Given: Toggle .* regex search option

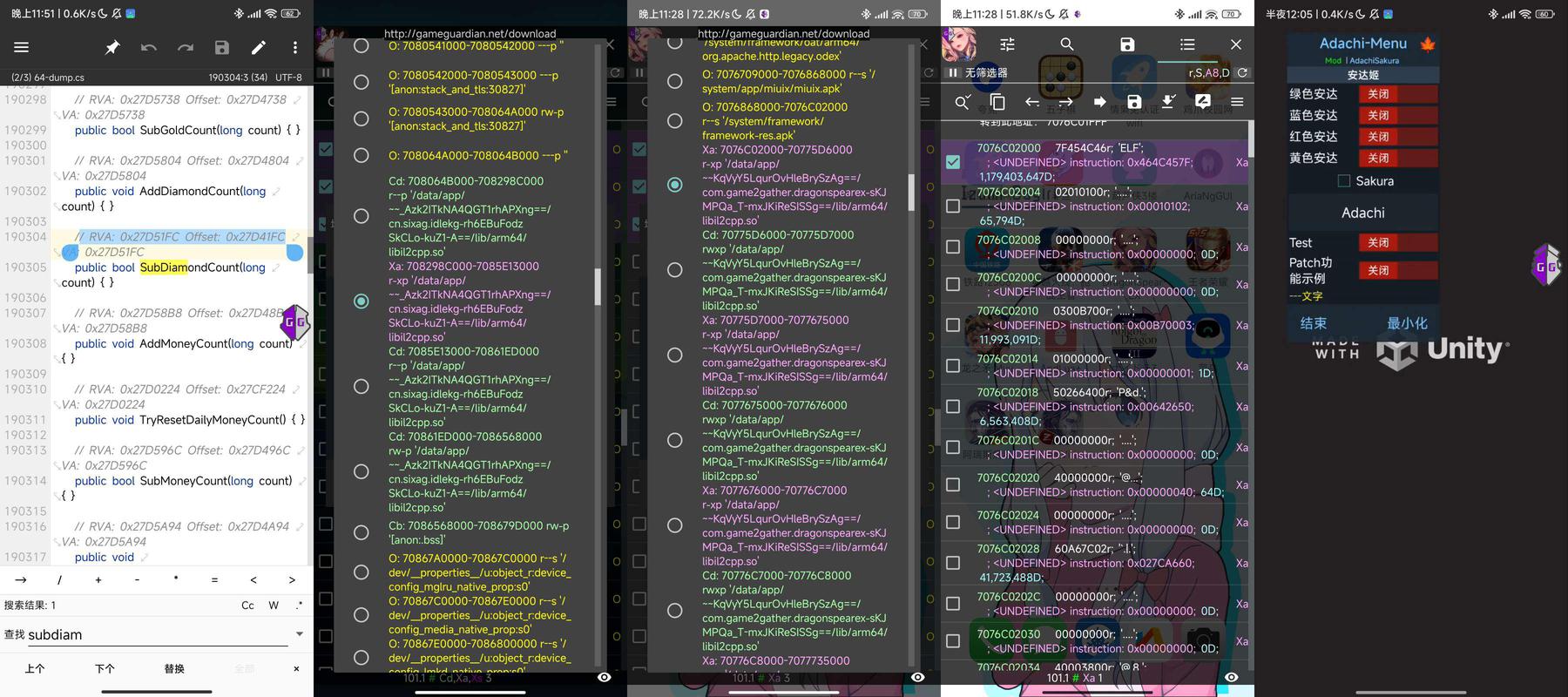Looking at the screenshot, I should pos(299,605).
